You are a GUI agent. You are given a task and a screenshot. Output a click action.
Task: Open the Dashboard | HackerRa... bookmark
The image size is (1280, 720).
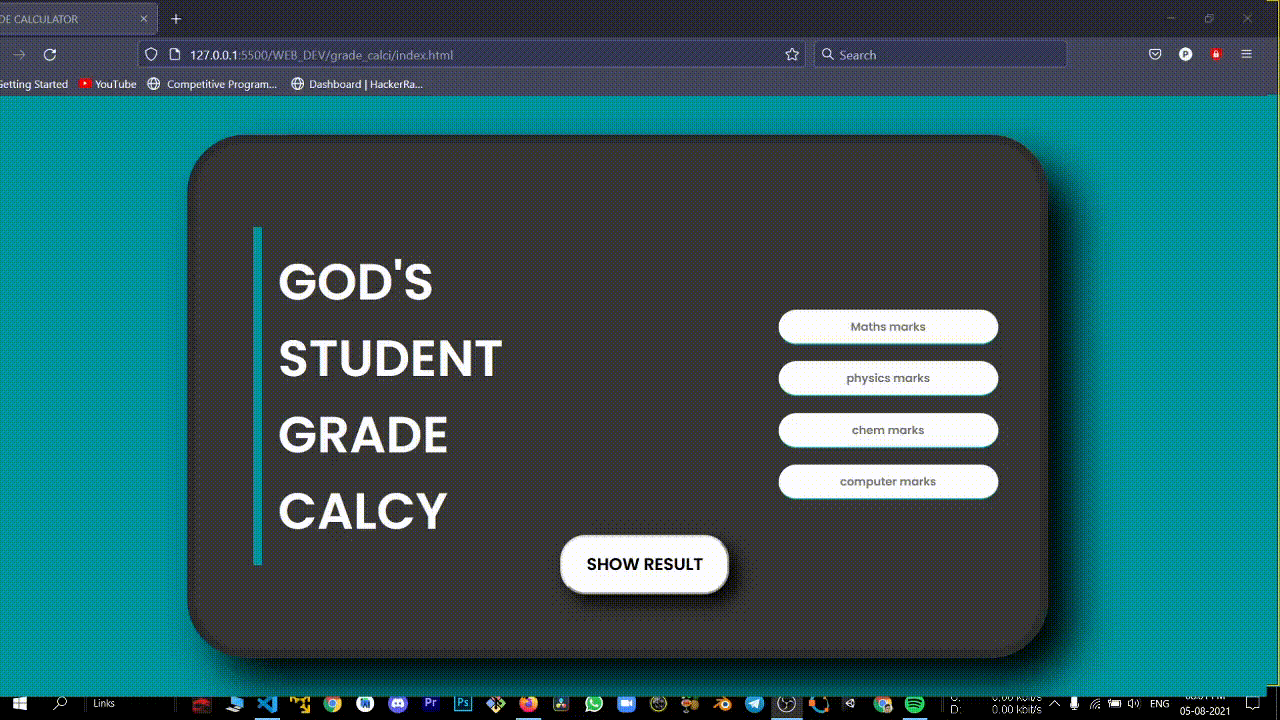coord(357,84)
